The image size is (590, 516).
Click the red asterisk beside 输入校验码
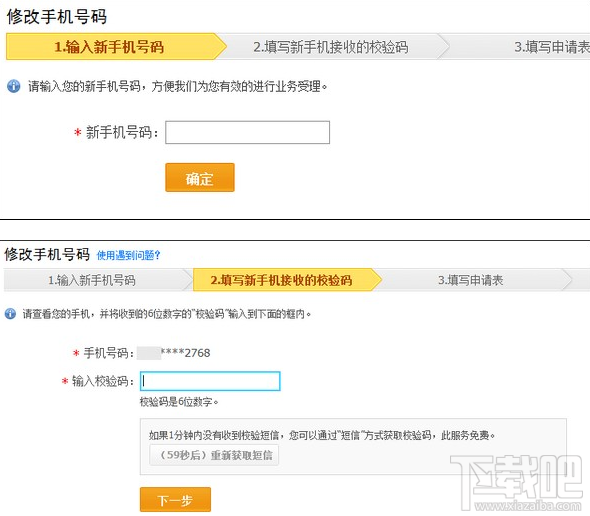(x=65, y=381)
